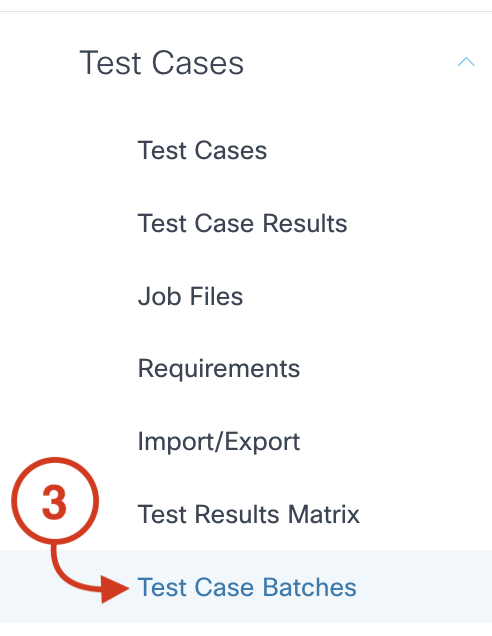
Task: Click the light blue upward caret icon
Action: pyautogui.click(x=466, y=62)
